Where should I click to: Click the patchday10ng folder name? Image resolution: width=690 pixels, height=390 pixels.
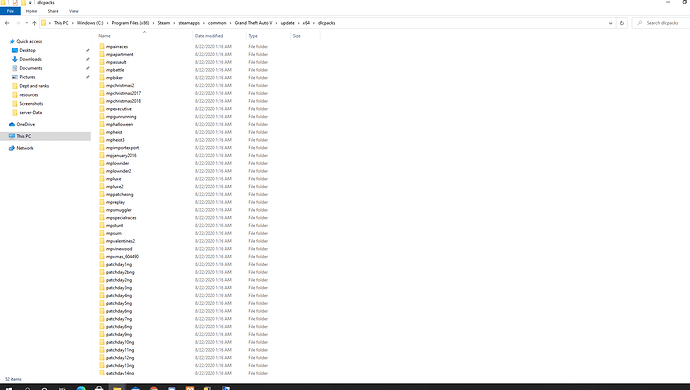click(x=120, y=342)
